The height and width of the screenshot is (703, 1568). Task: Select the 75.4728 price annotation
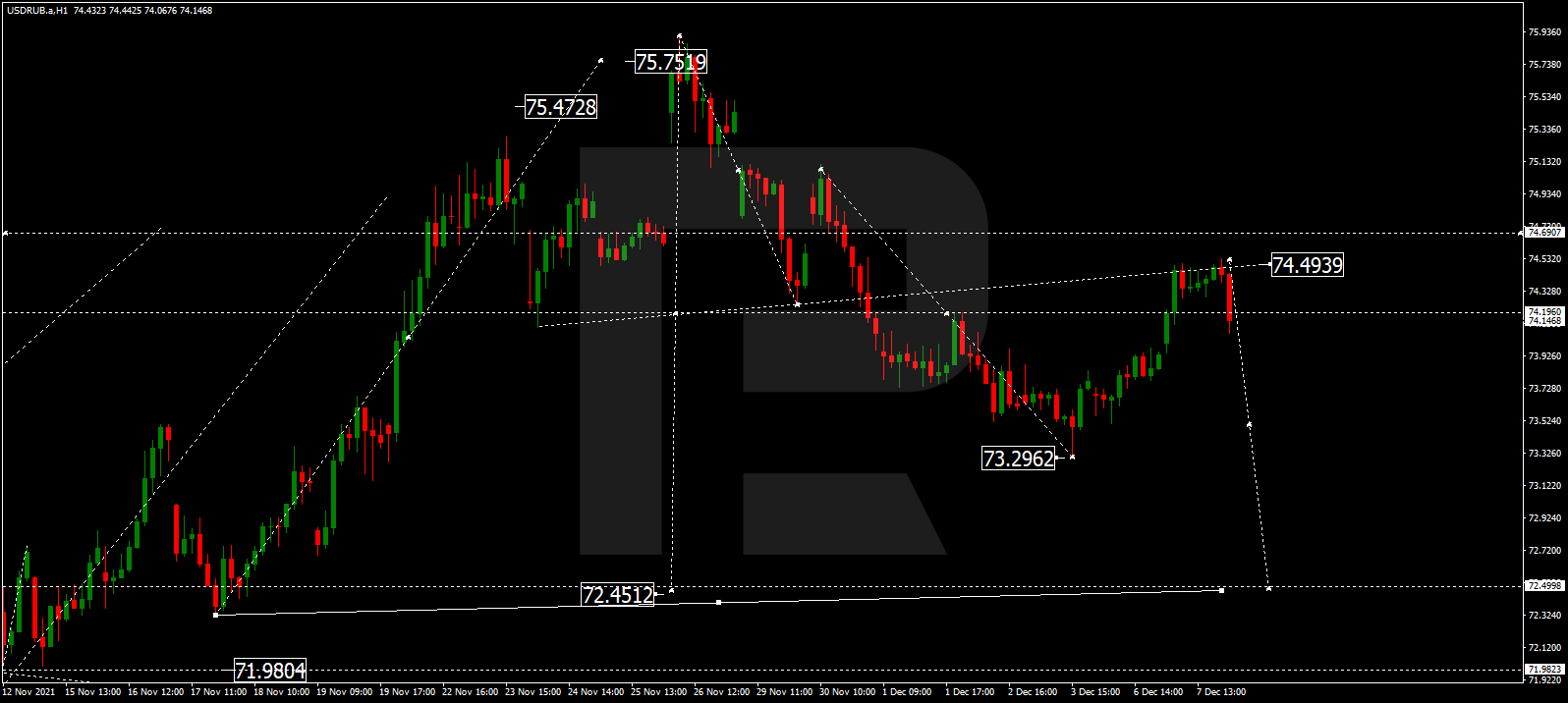point(560,107)
